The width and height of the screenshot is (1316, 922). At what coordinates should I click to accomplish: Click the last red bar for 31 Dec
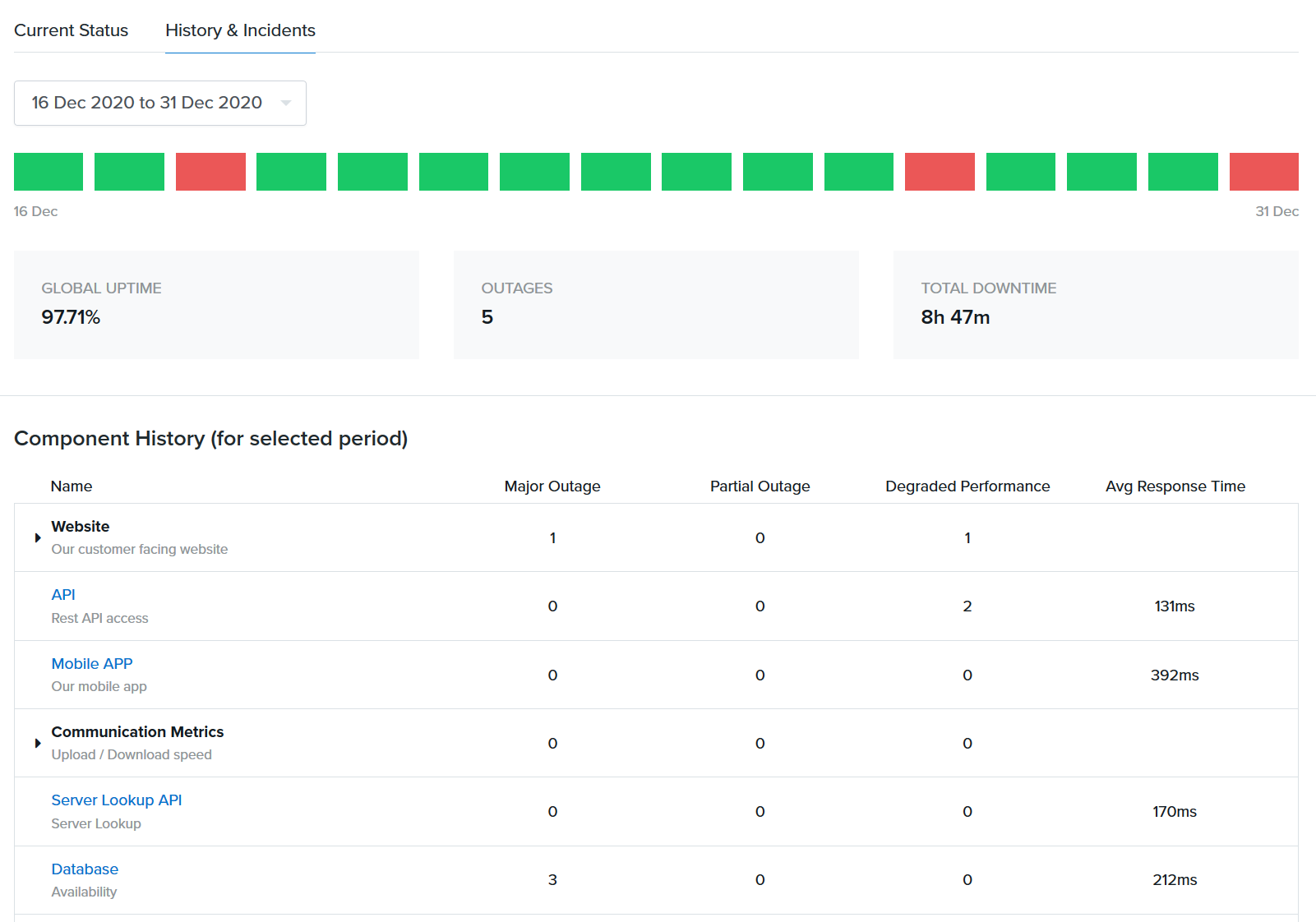click(x=1263, y=172)
